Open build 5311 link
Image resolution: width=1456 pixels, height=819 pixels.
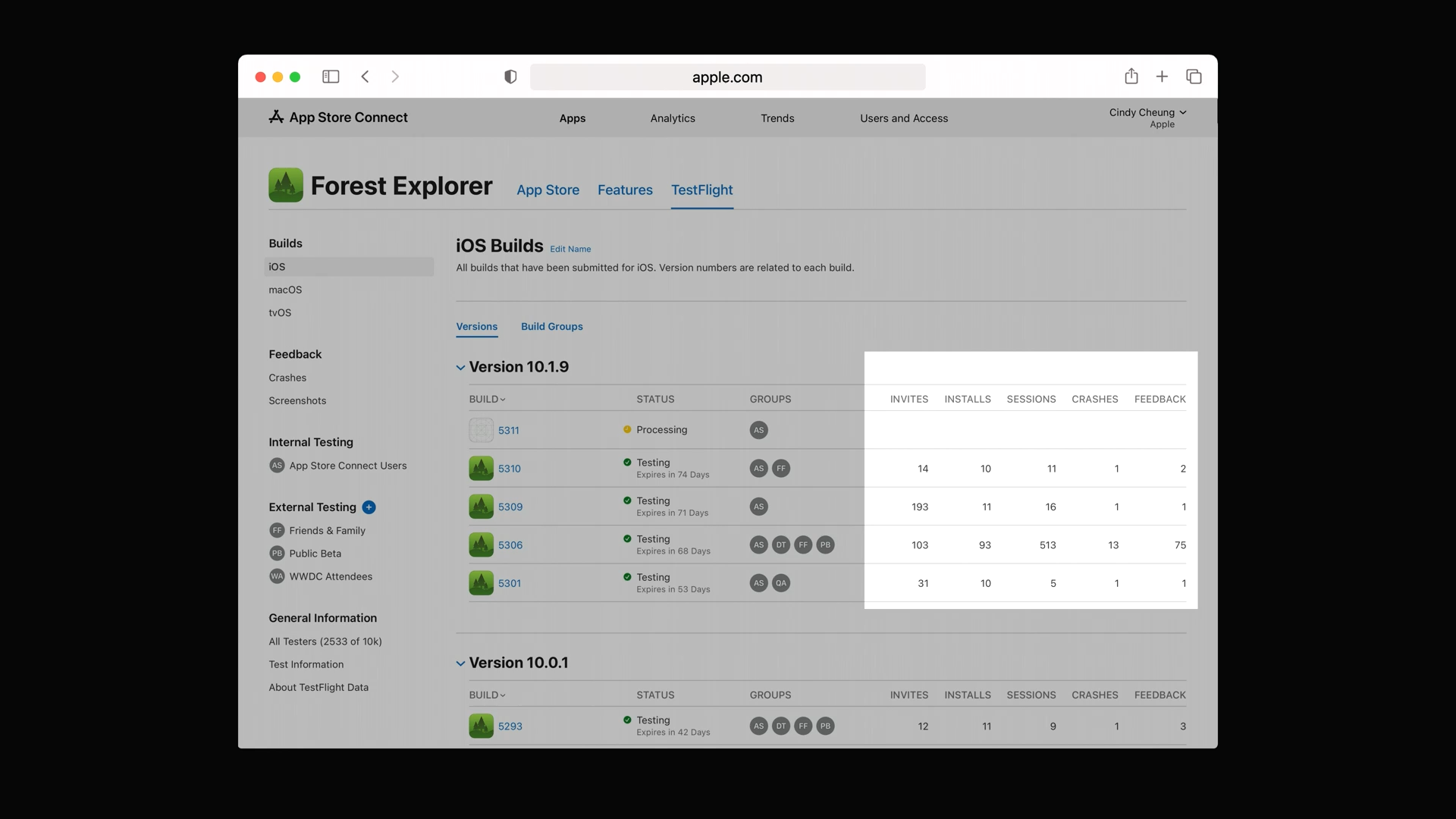(508, 431)
